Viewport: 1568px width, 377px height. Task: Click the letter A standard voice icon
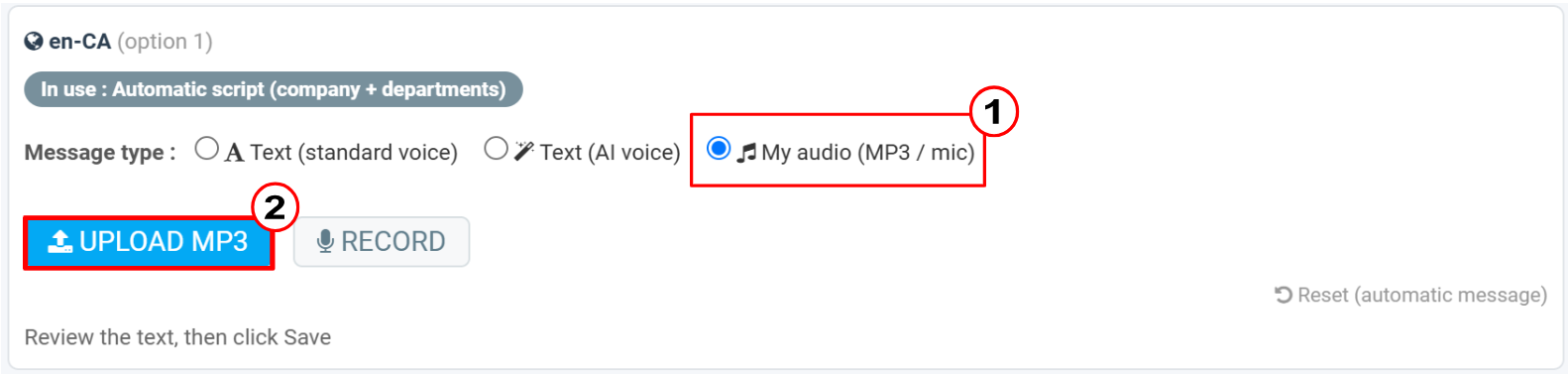234,153
